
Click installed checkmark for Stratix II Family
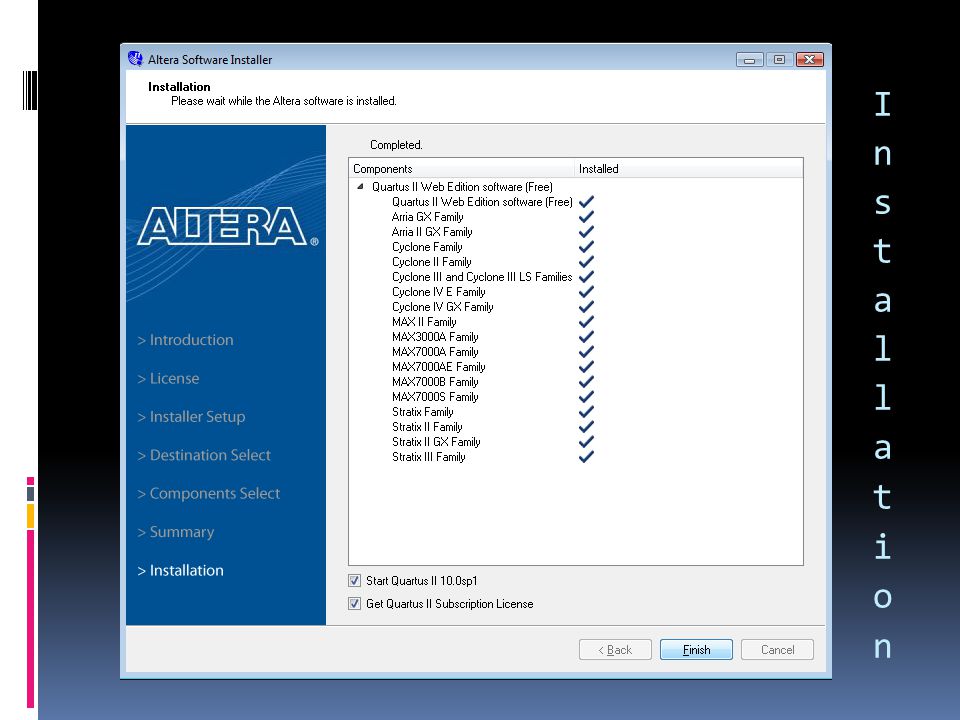(586, 427)
